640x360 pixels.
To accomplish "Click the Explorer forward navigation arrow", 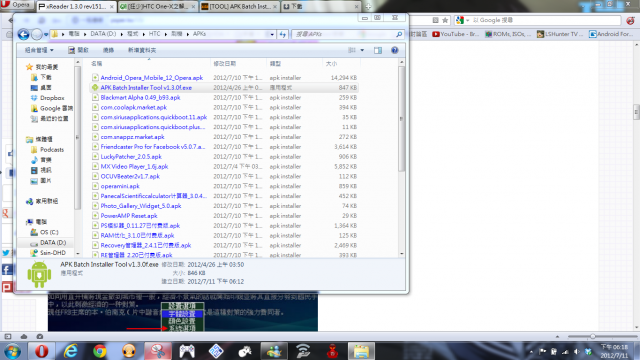I will click(37, 34).
